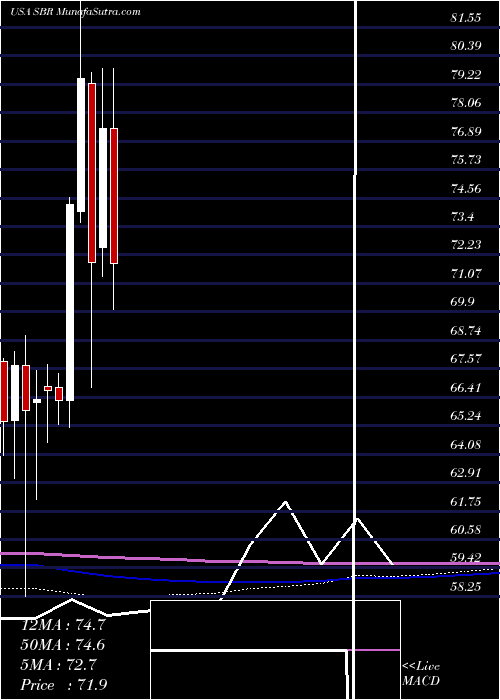
Task: Click the 74.56 price axis label
Action: (x=466, y=188)
